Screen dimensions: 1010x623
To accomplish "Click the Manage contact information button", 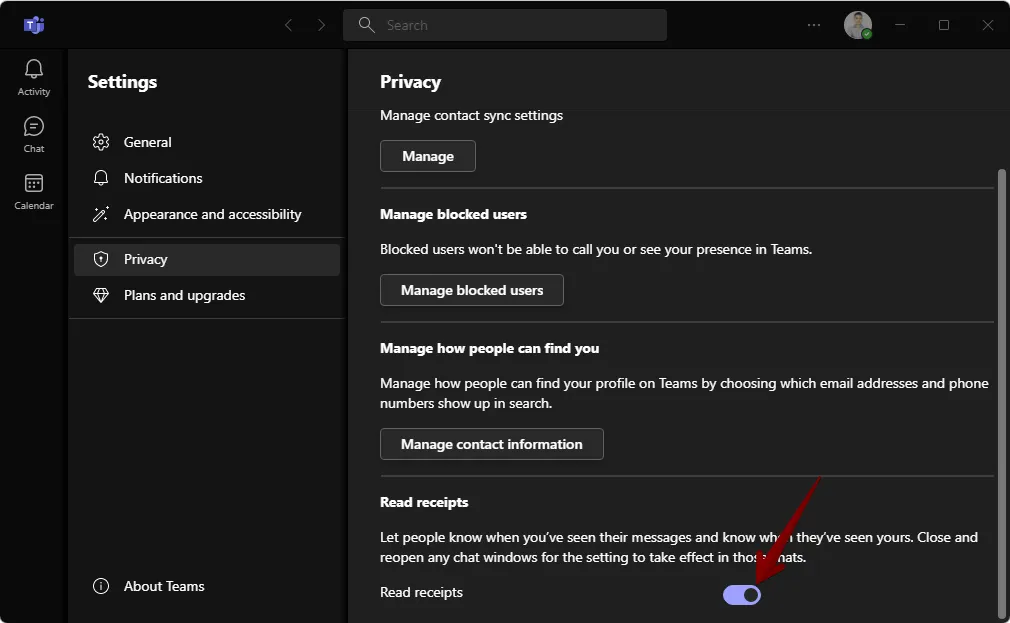I will (x=491, y=444).
